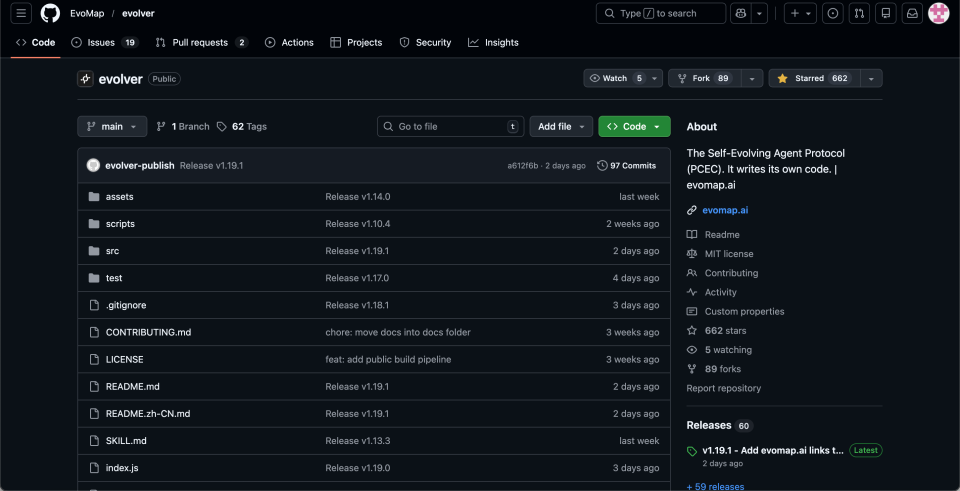Expand the Add file dropdown

[561, 126]
